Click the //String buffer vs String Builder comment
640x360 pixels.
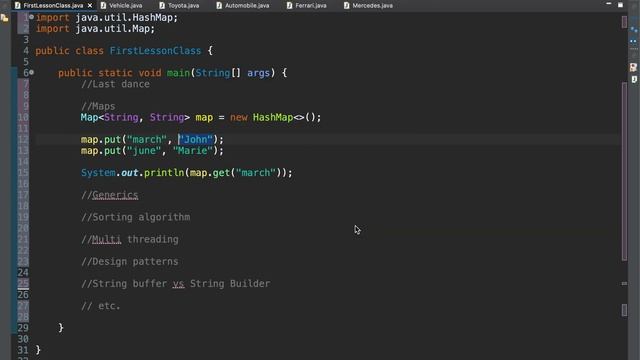tap(176, 283)
